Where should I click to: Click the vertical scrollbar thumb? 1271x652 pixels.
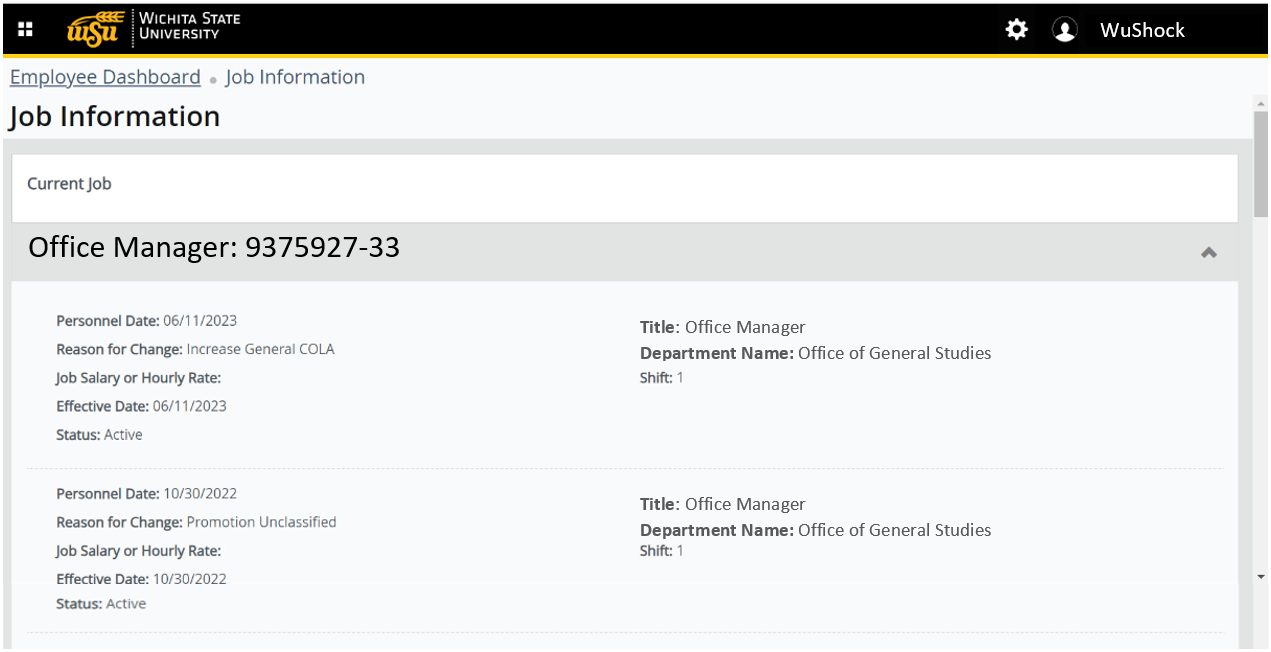point(1261,165)
